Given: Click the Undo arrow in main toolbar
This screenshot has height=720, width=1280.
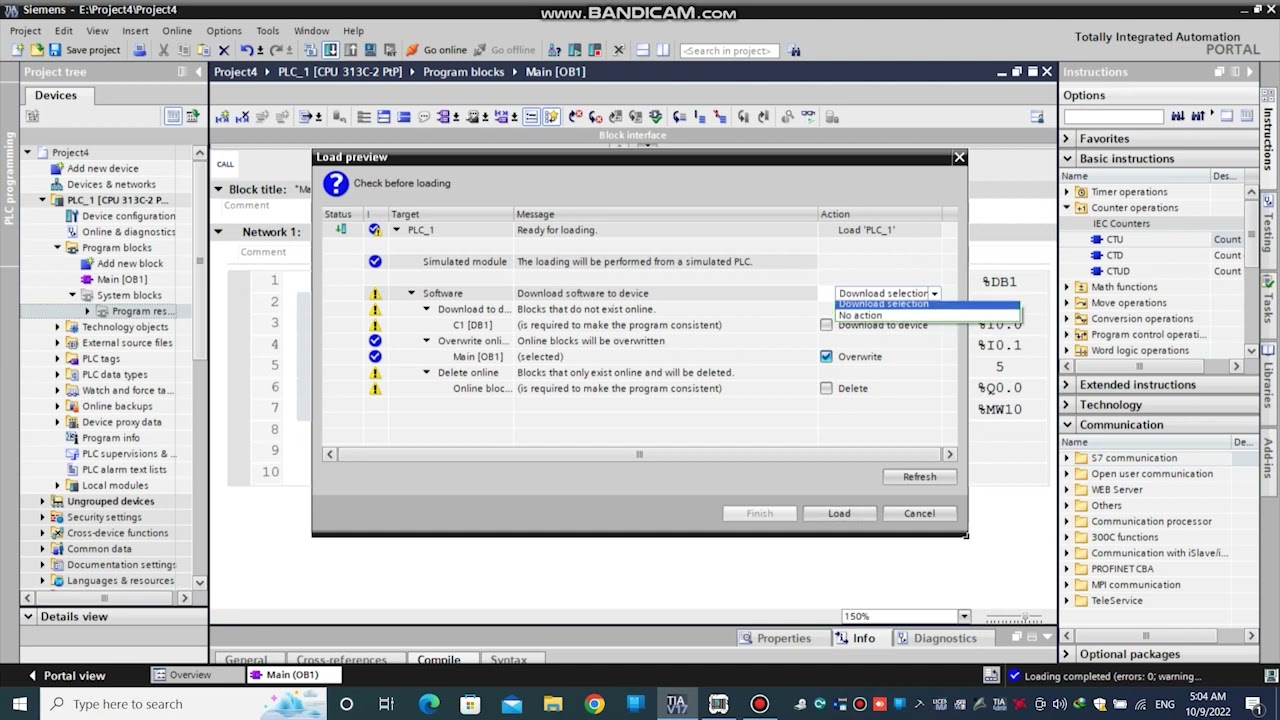Looking at the screenshot, I should click(x=246, y=50).
